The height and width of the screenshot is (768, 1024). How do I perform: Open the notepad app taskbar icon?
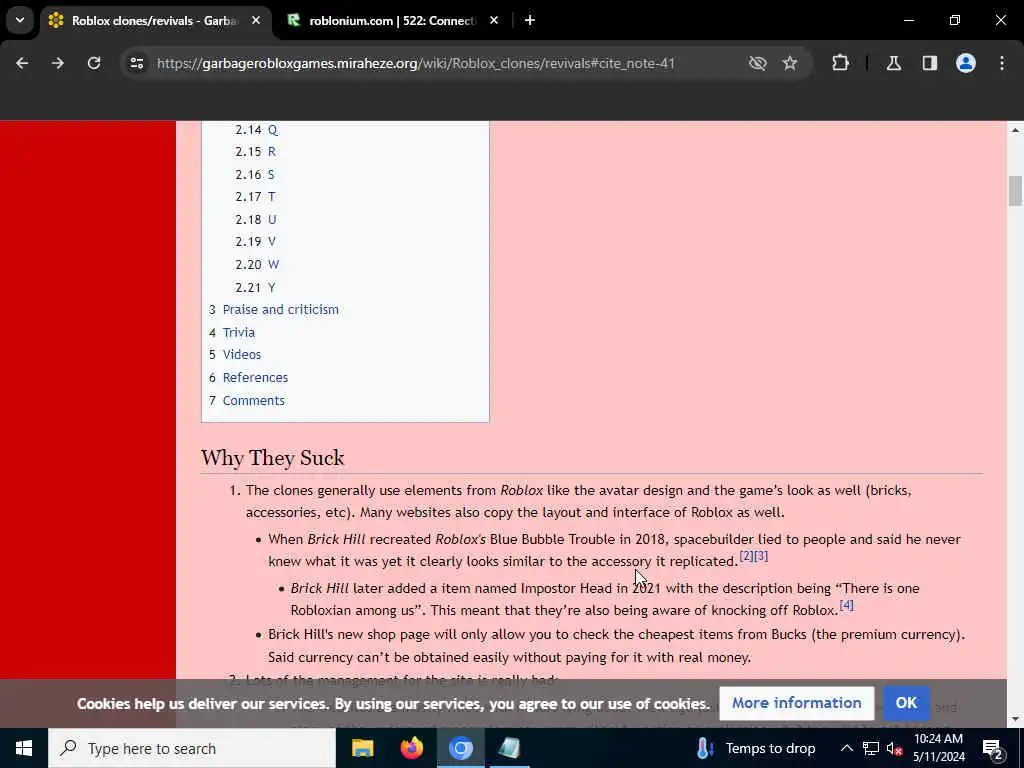pos(509,748)
